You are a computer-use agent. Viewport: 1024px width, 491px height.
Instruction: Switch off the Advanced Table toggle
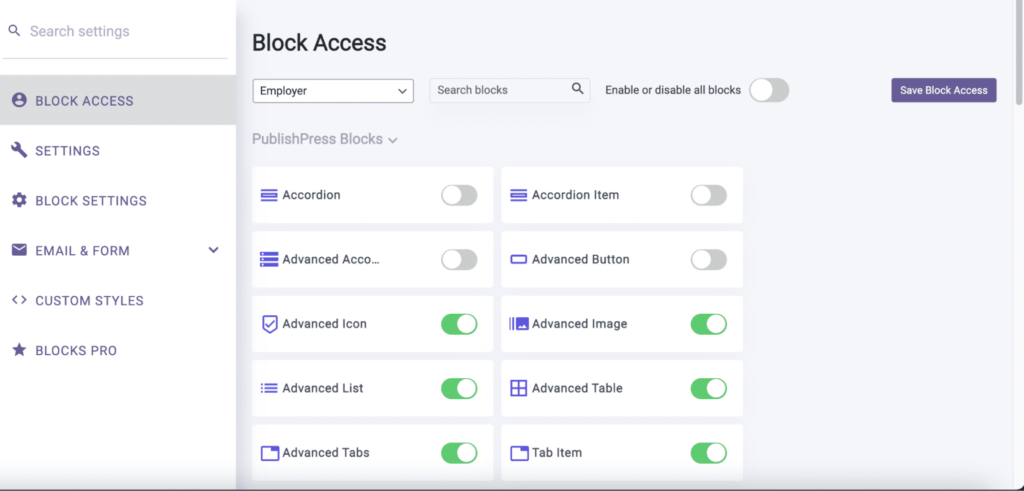[709, 388]
